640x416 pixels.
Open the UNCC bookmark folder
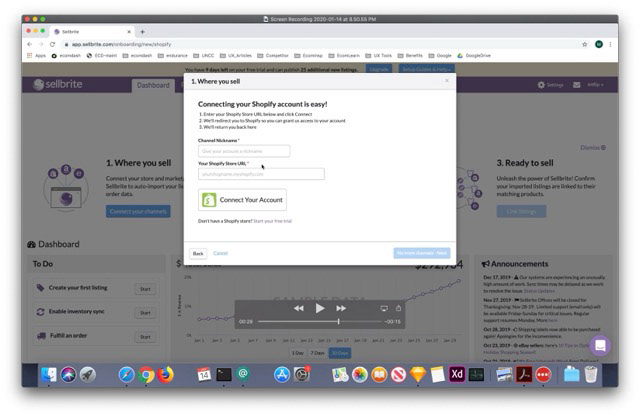coord(204,56)
